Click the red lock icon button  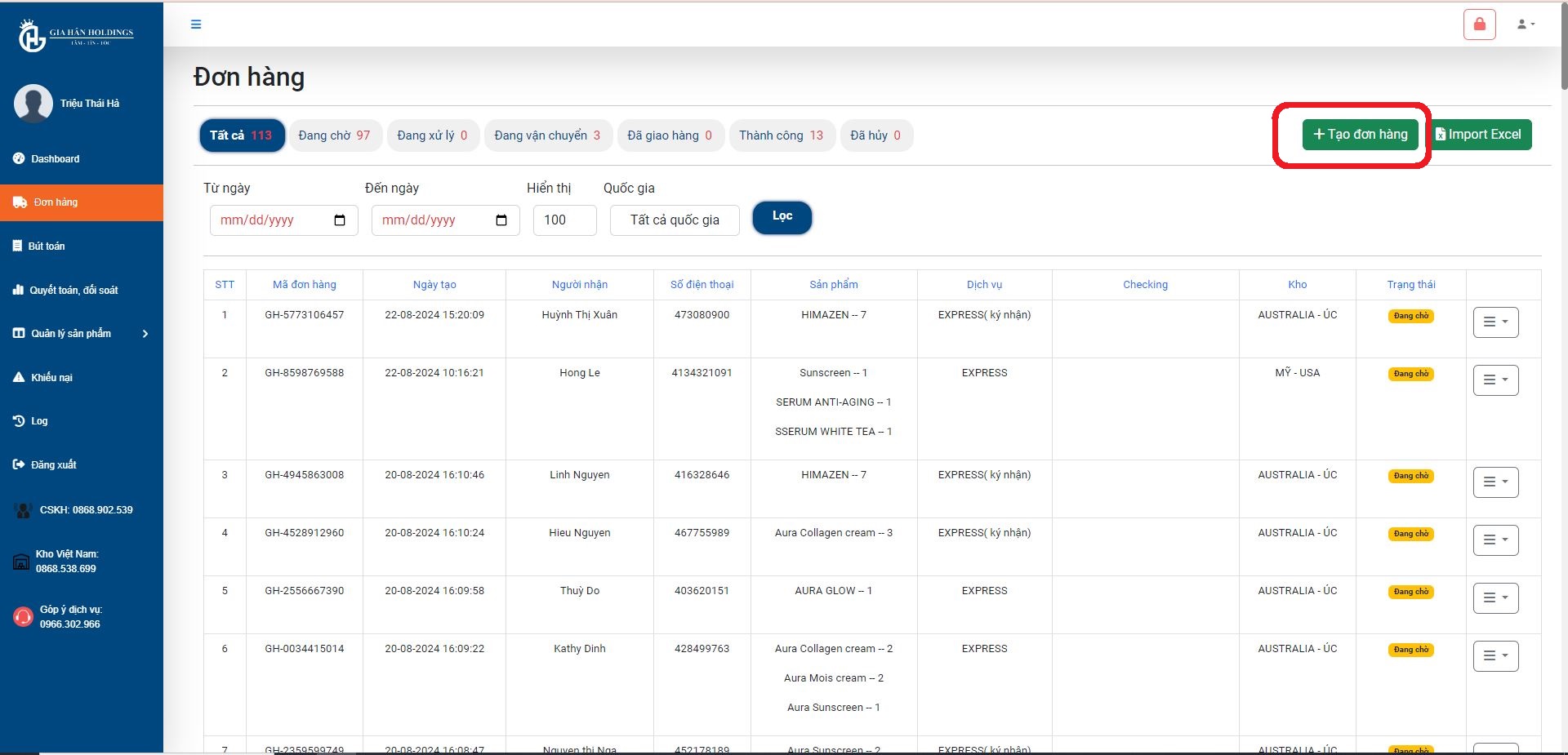[x=1479, y=24]
